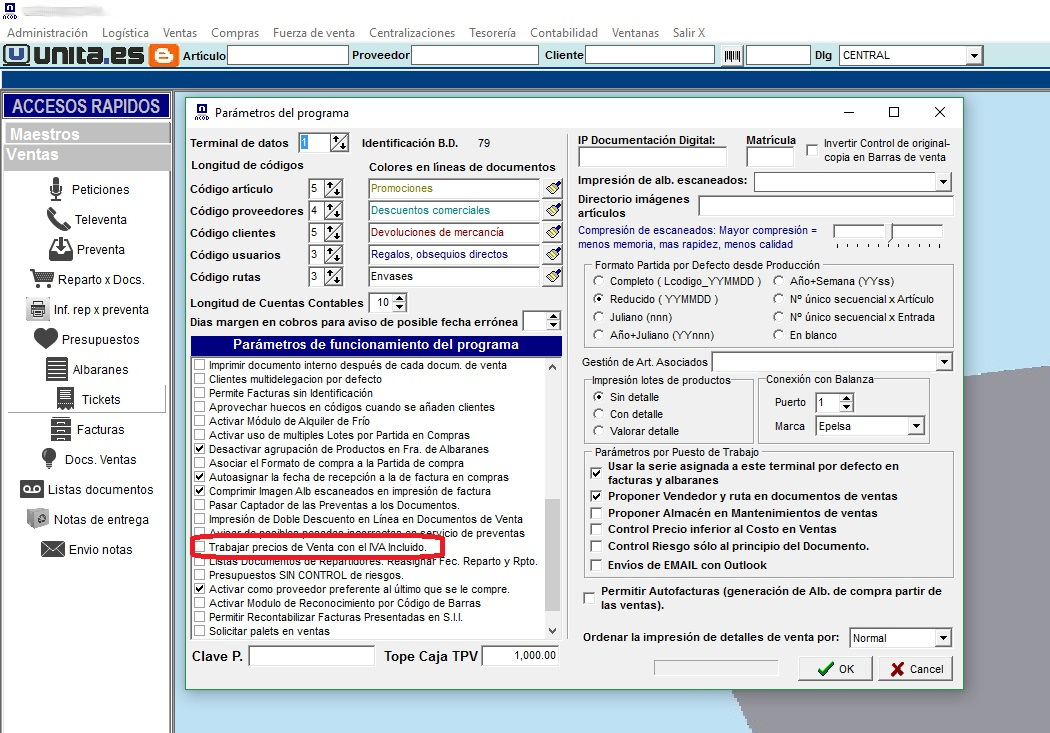Screen dimensions: 1050x733
Task: Click Puerto balanza spinner arrows
Action: pos(846,402)
